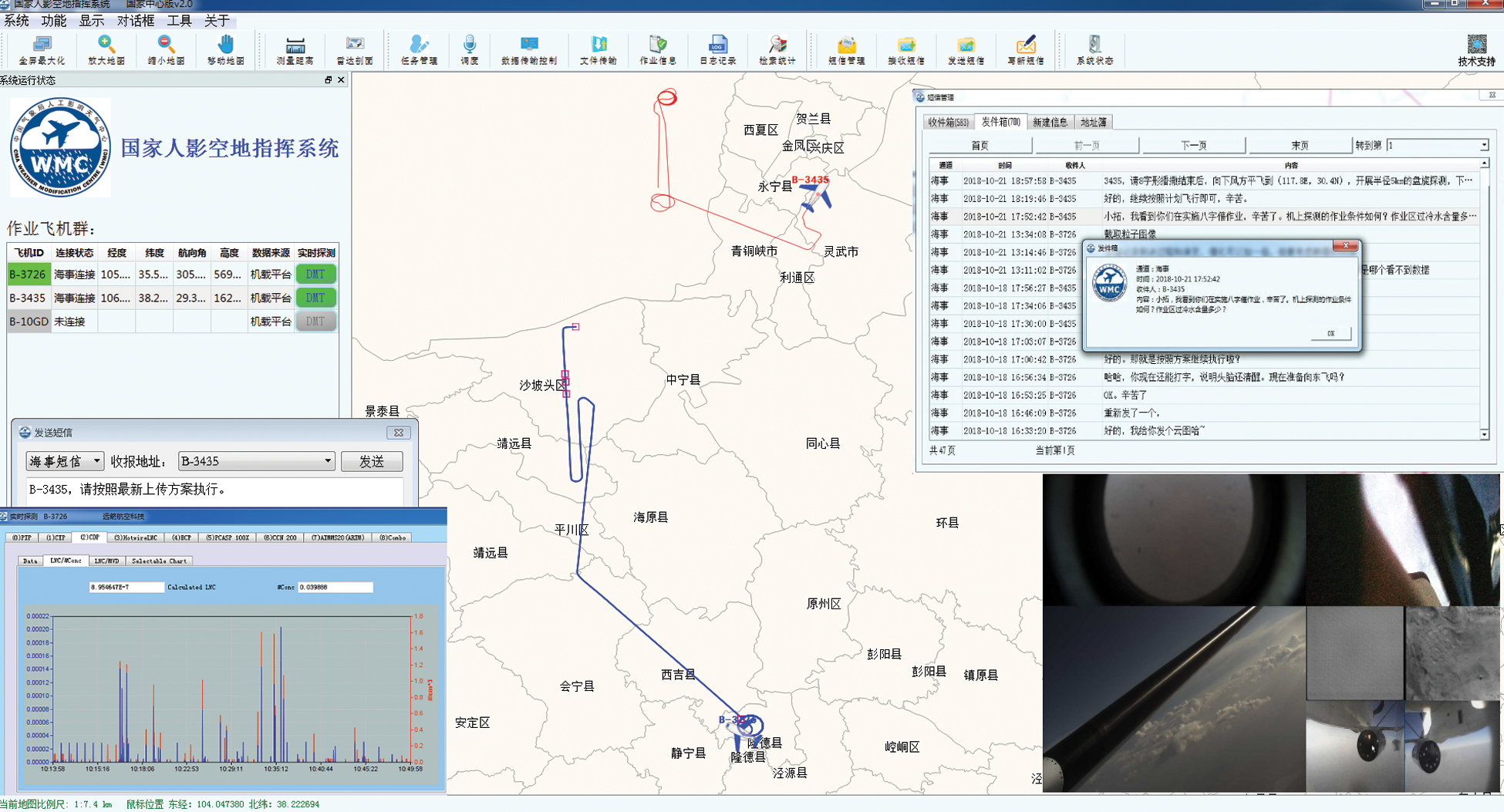The width and height of the screenshot is (1504, 812).
Task: Click the message list scrollbar down arrow
Action: pyautogui.click(x=1485, y=435)
